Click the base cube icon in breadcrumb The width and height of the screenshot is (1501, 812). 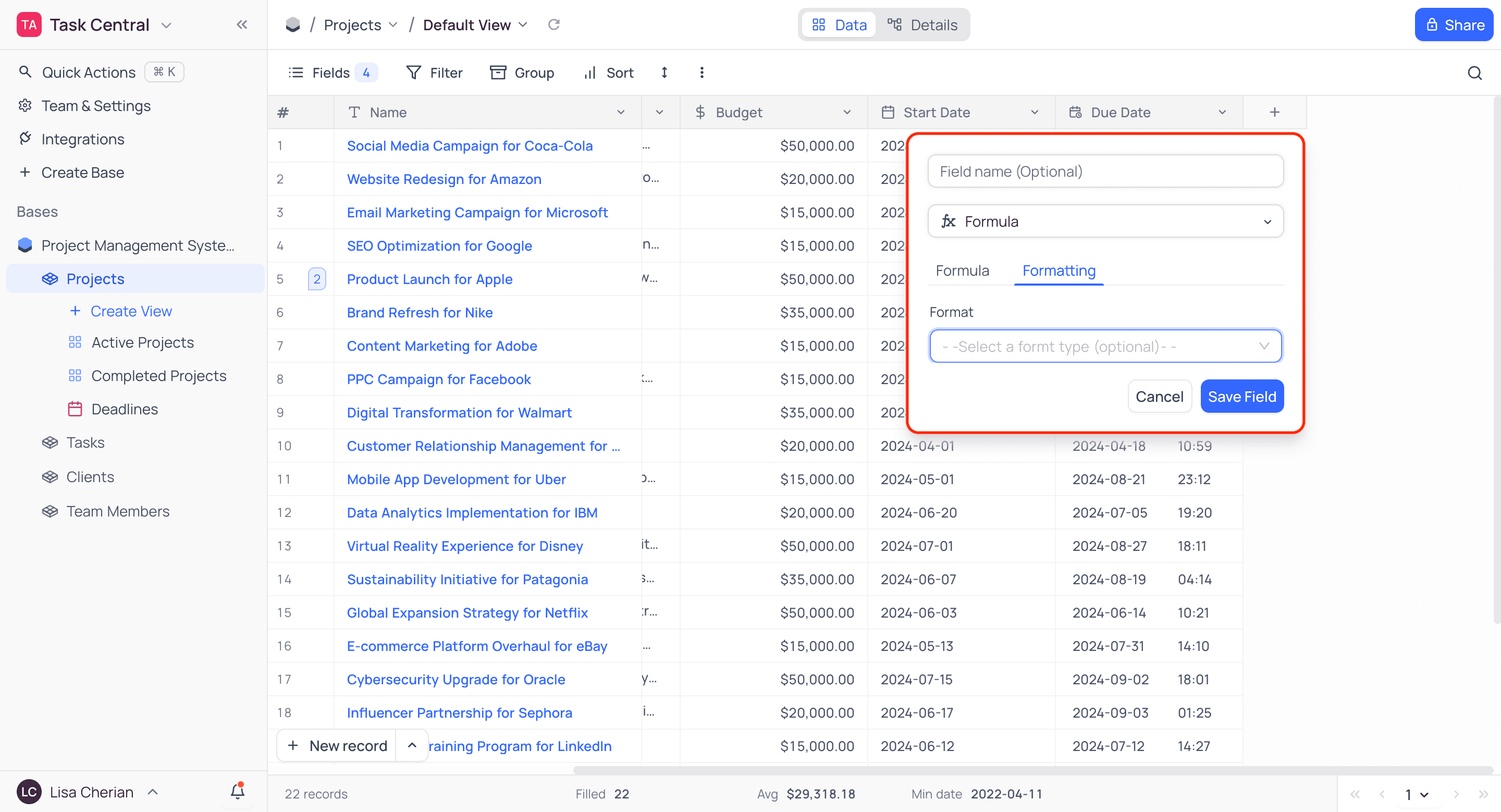[x=292, y=24]
